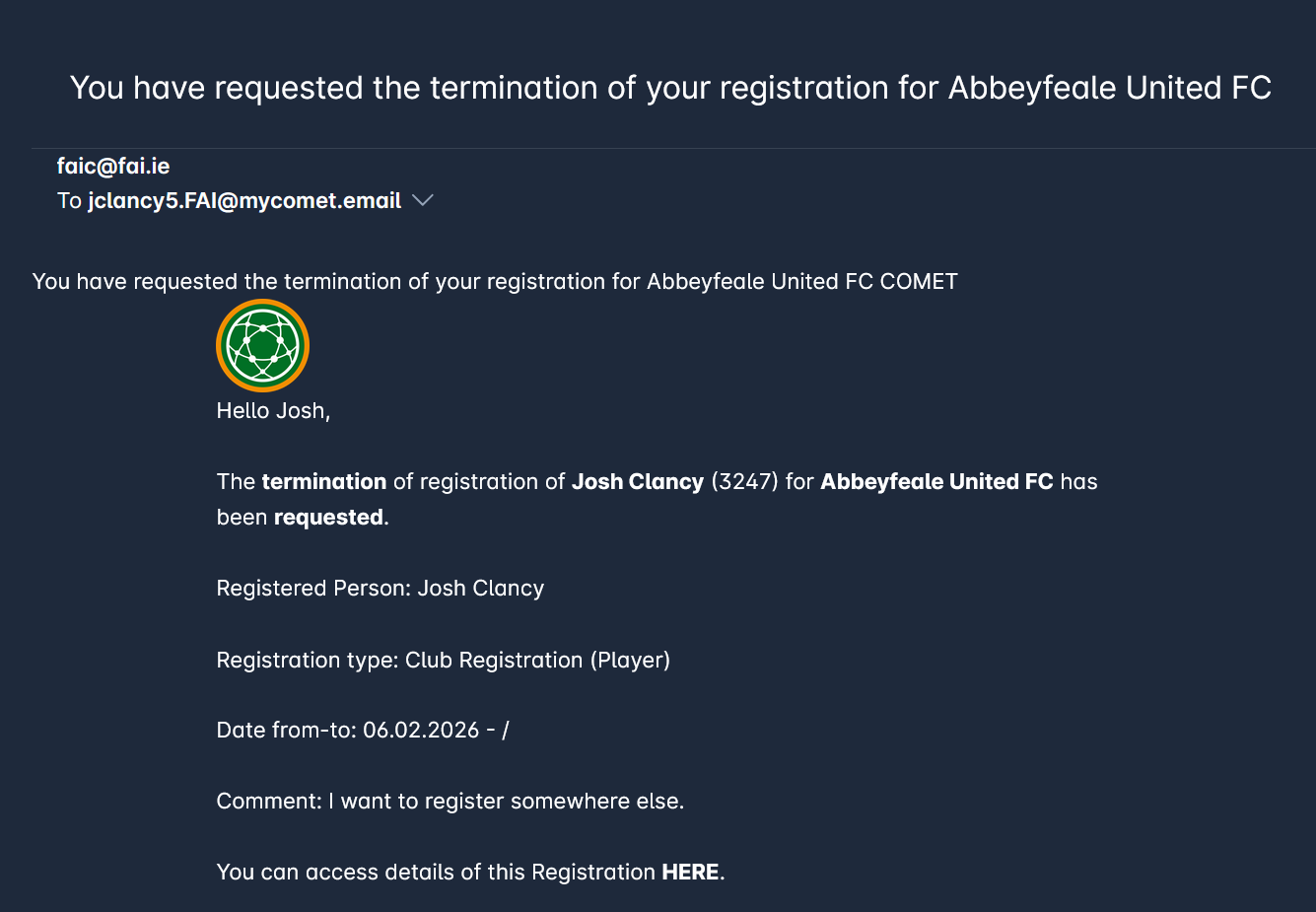The width and height of the screenshot is (1316, 912).
Task: Open the HERE registration details link
Action: [x=690, y=873]
